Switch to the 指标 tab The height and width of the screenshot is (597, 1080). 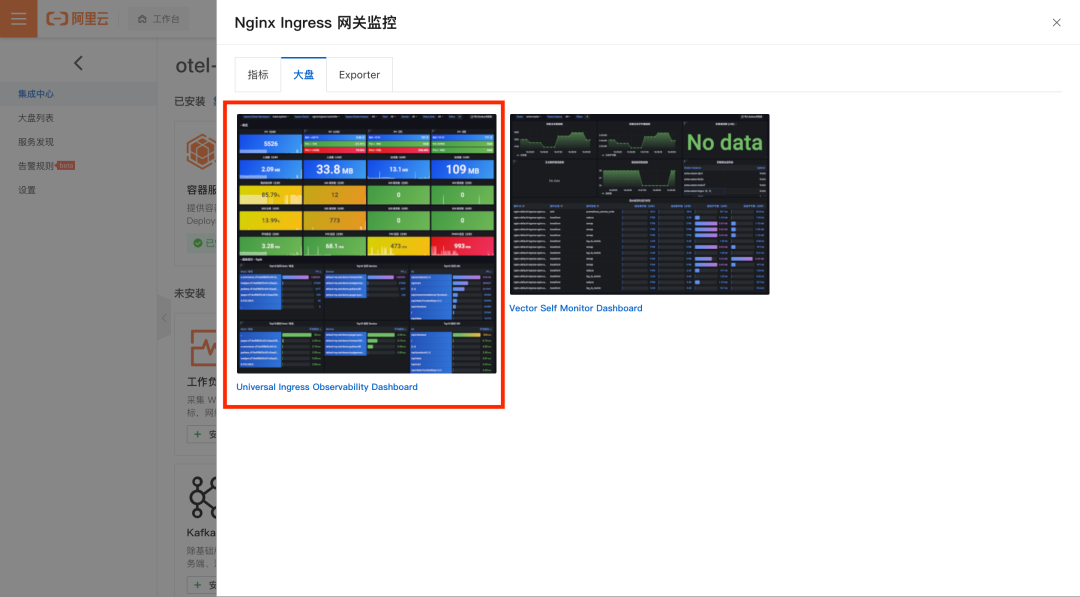point(258,74)
